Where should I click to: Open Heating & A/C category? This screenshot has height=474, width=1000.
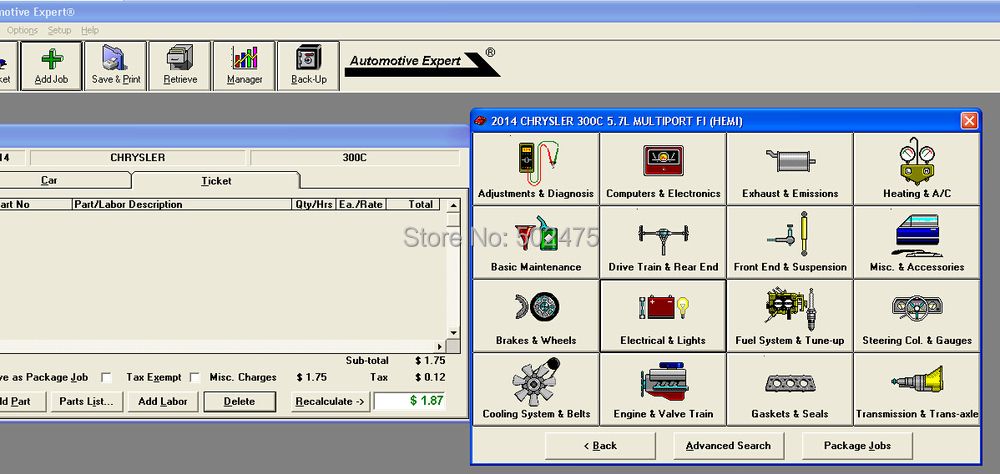point(916,168)
